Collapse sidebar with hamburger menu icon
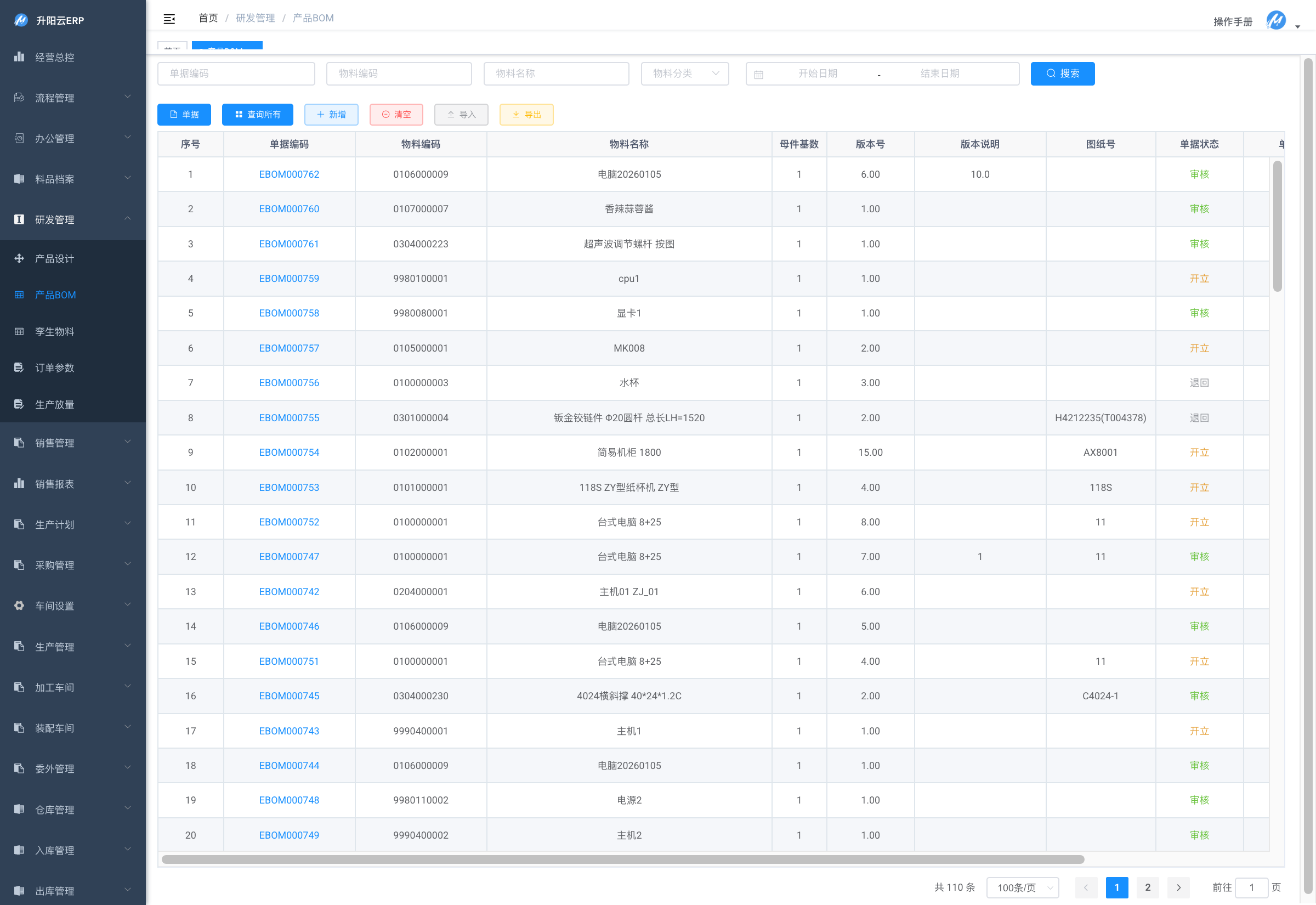 tap(169, 19)
